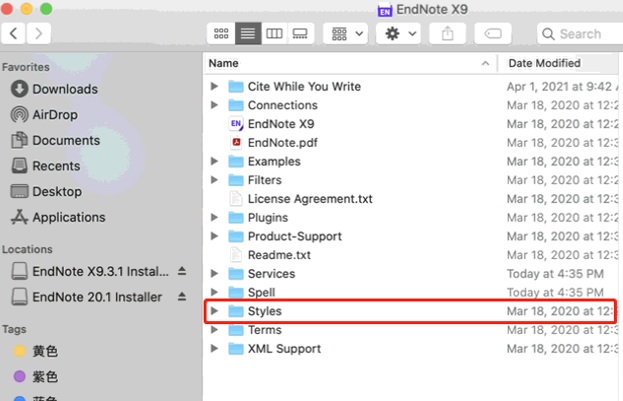Screen dimensions: 623x401
Task: Sort by the Name column header
Action: (x=350, y=63)
